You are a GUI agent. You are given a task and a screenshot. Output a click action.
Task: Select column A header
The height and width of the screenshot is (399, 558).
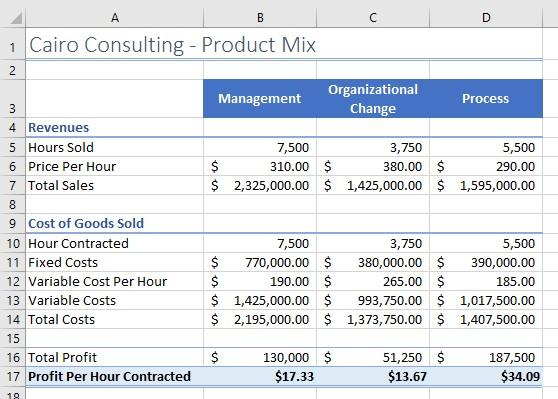pos(115,17)
